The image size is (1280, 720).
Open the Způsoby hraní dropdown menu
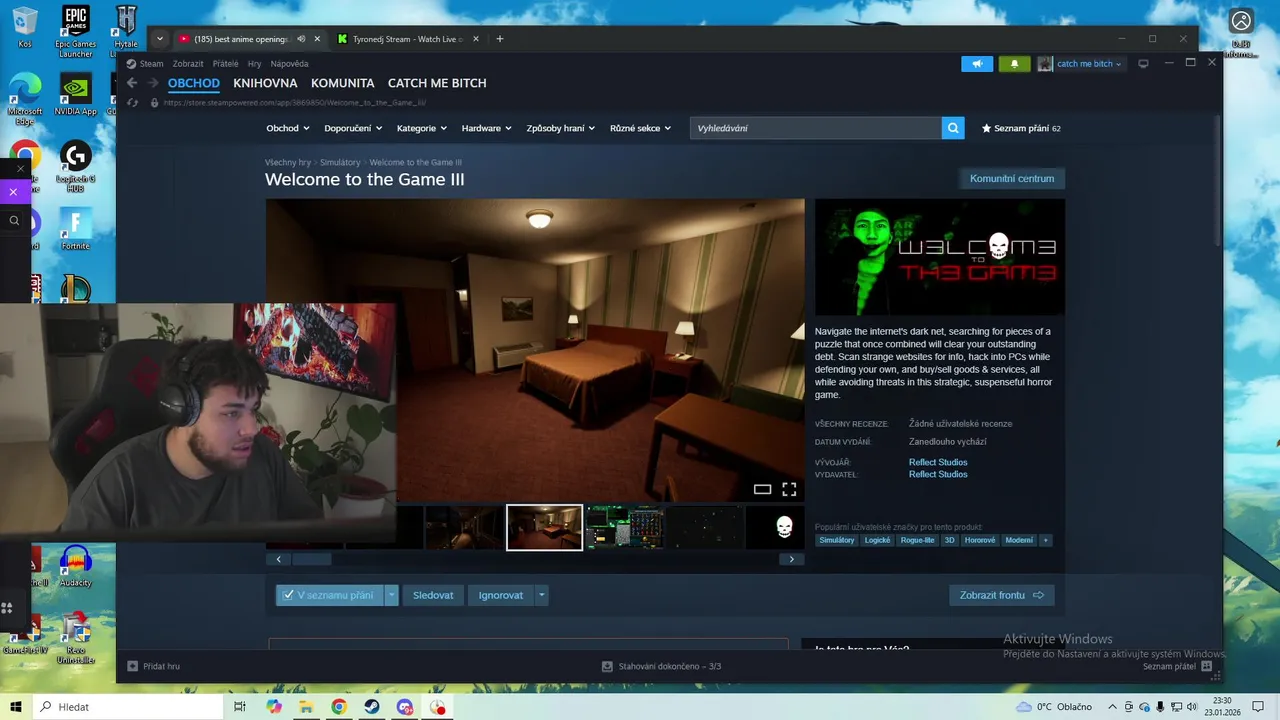(x=560, y=128)
